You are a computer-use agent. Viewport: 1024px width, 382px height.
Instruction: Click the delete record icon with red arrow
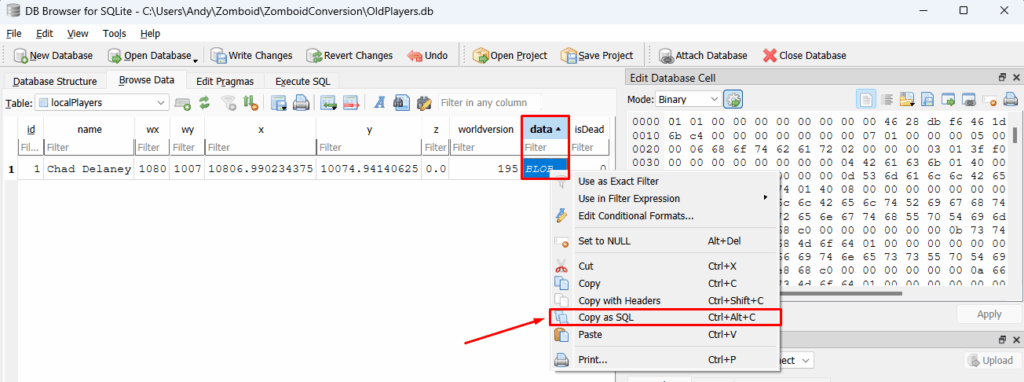(351, 103)
